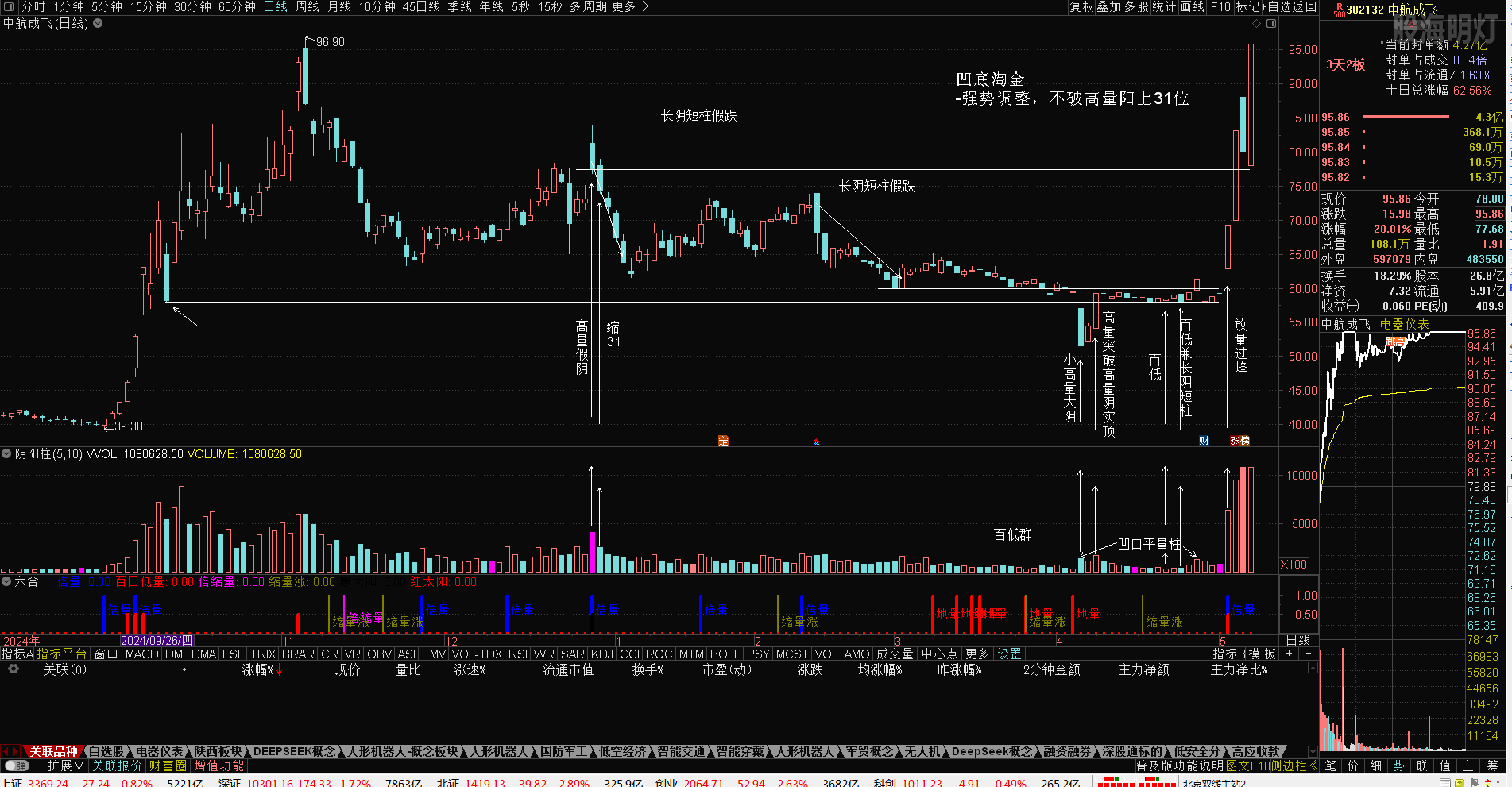Select the 细 sidebar panel icon
This screenshot has width=1512, height=787.
pos(1376,766)
